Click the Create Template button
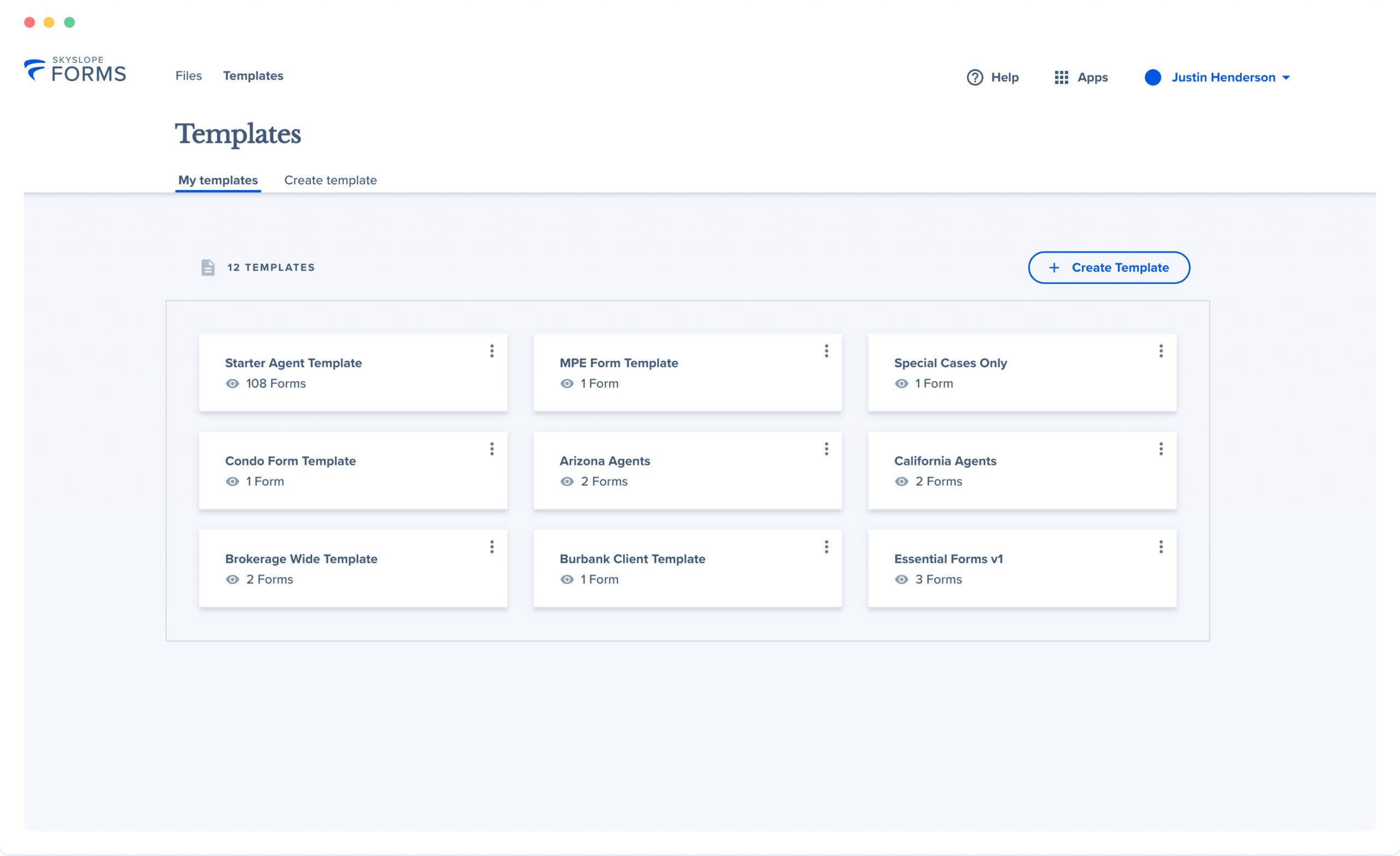The width and height of the screenshot is (1400, 856). 1109,267
